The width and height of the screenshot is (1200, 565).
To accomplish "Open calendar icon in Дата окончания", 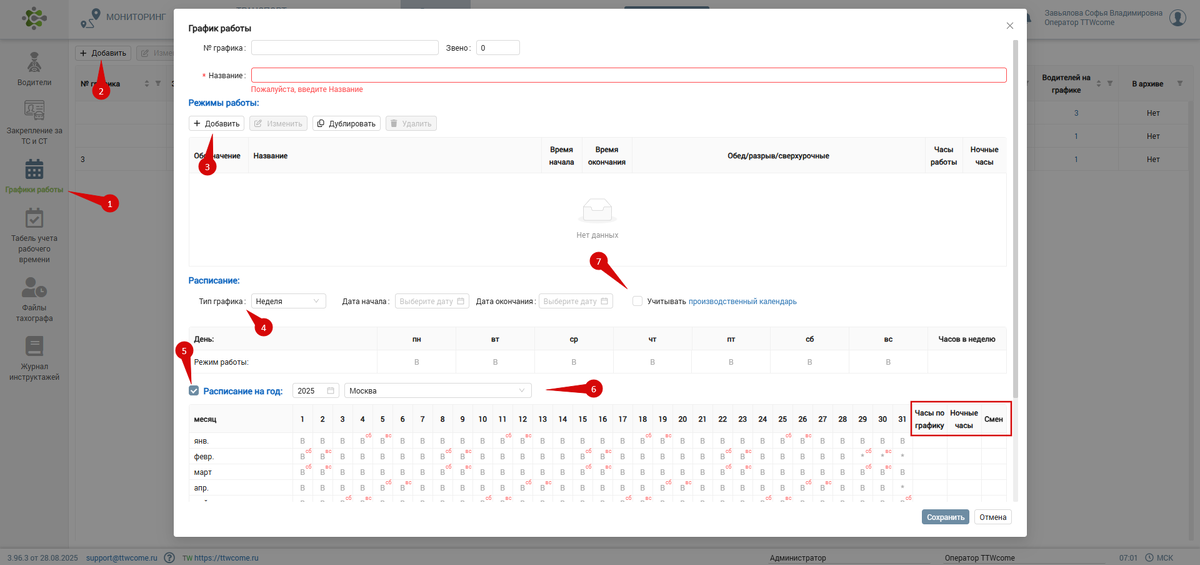I will click(x=604, y=301).
